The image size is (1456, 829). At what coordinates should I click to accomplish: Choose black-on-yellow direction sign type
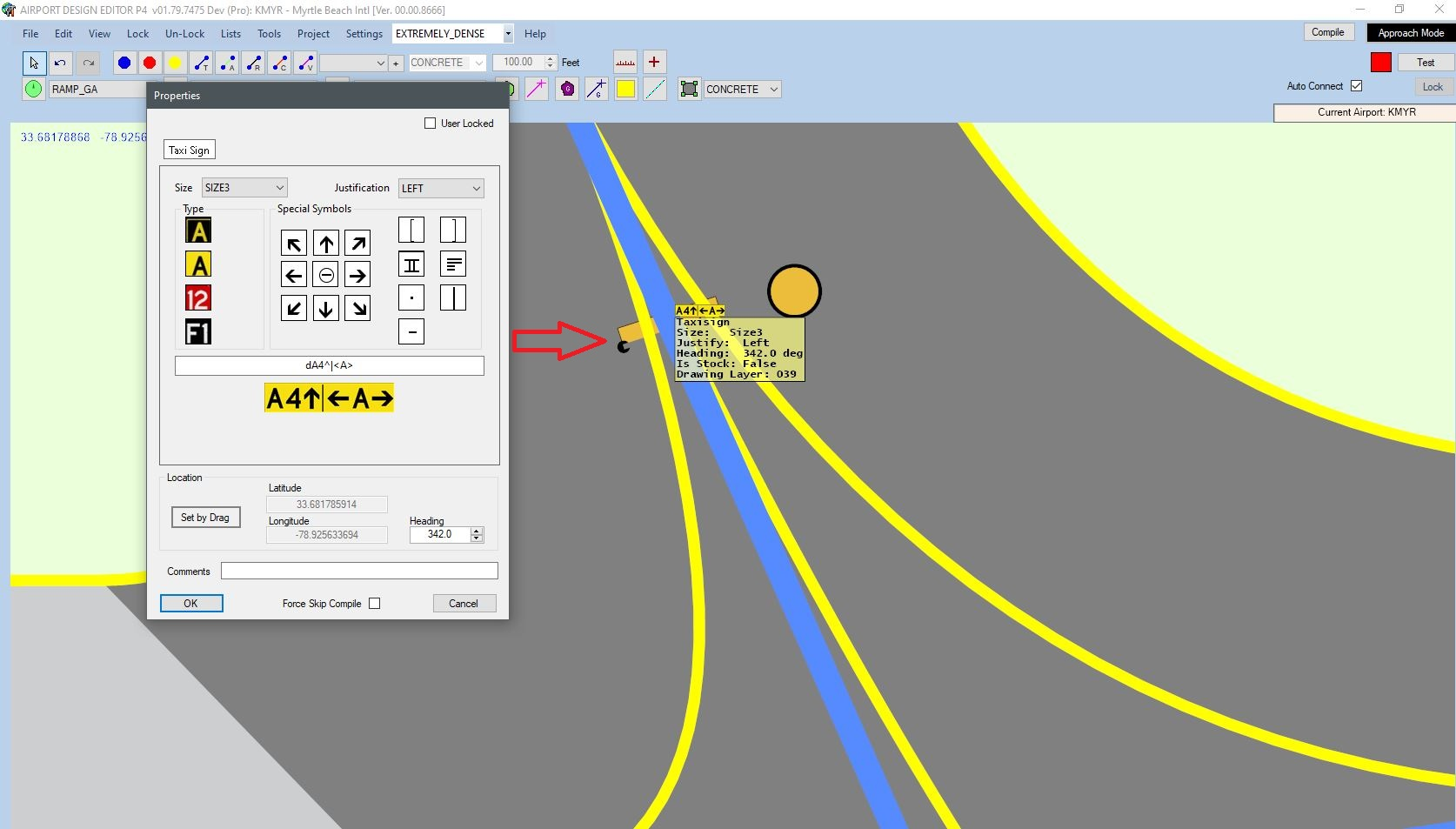pos(198,264)
